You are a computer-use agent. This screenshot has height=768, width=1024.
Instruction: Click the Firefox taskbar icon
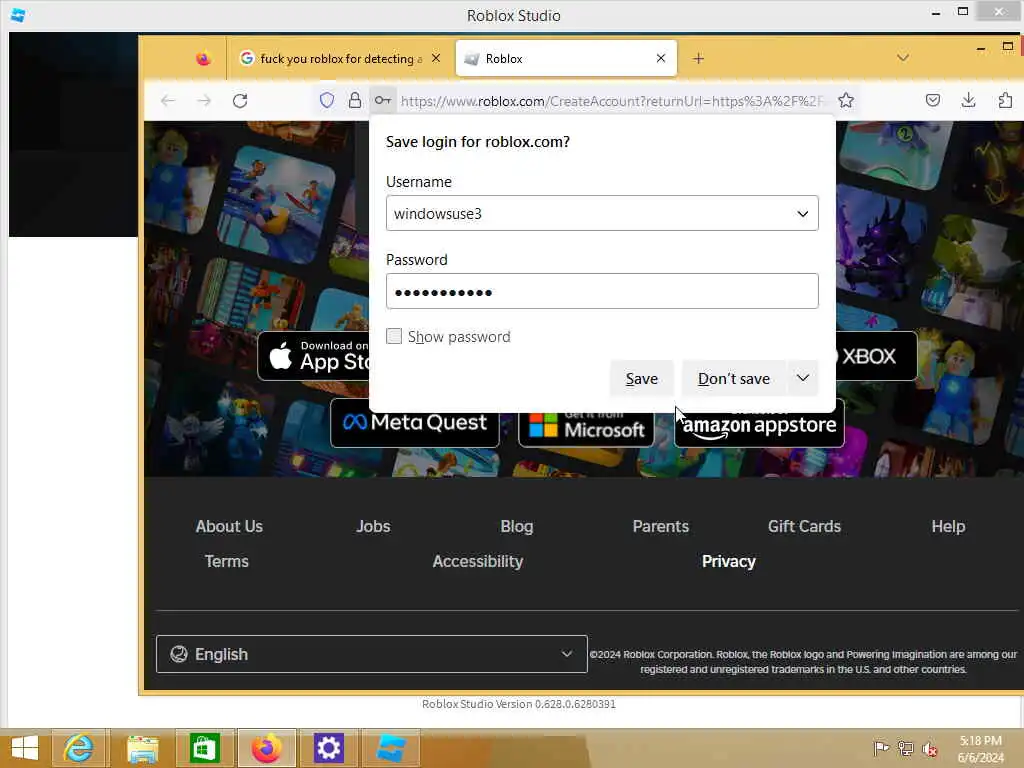click(x=266, y=748)
